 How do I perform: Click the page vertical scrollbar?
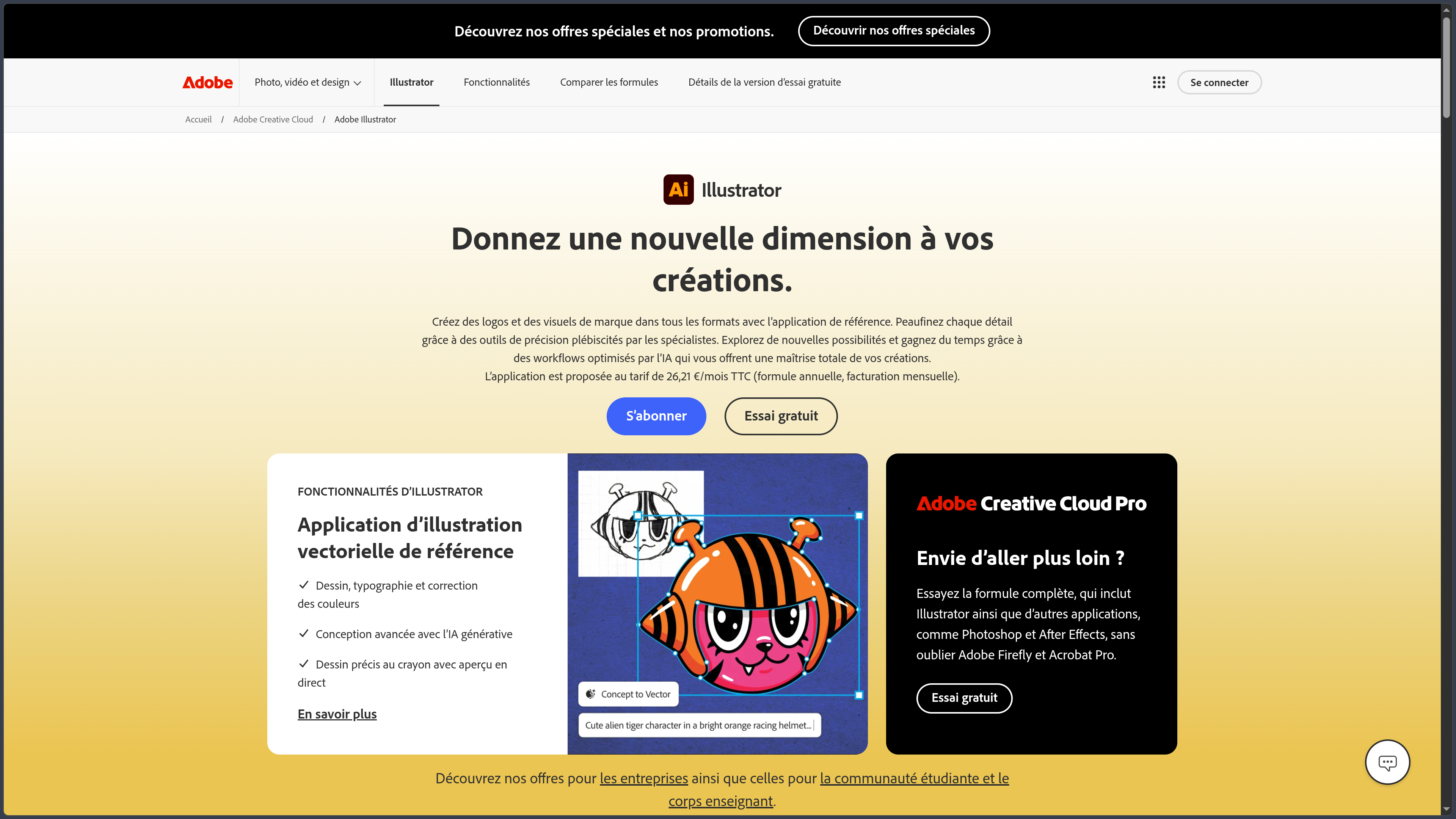coord(1446,68)
